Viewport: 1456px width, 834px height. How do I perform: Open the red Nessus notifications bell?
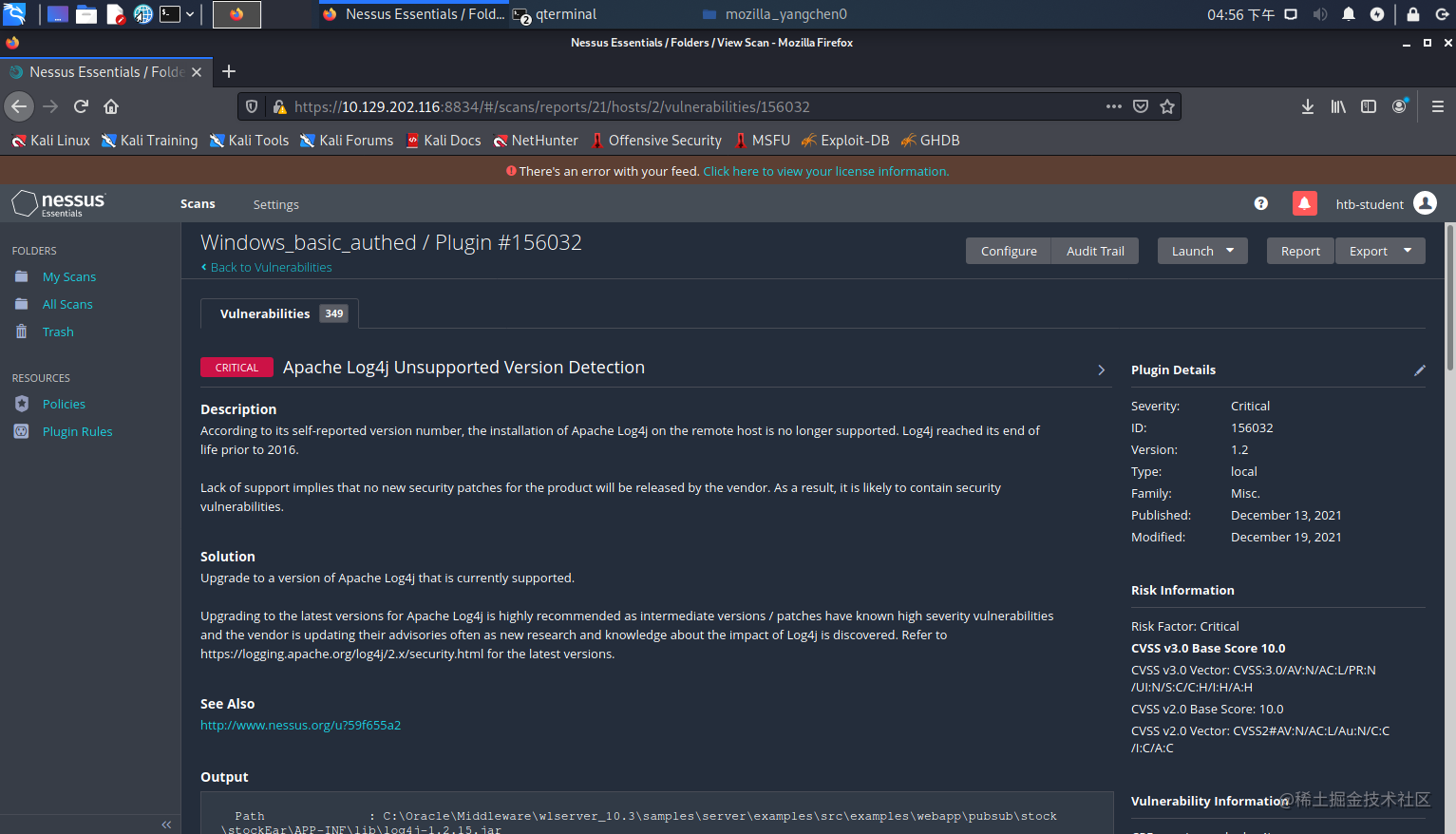(1304, 203)
